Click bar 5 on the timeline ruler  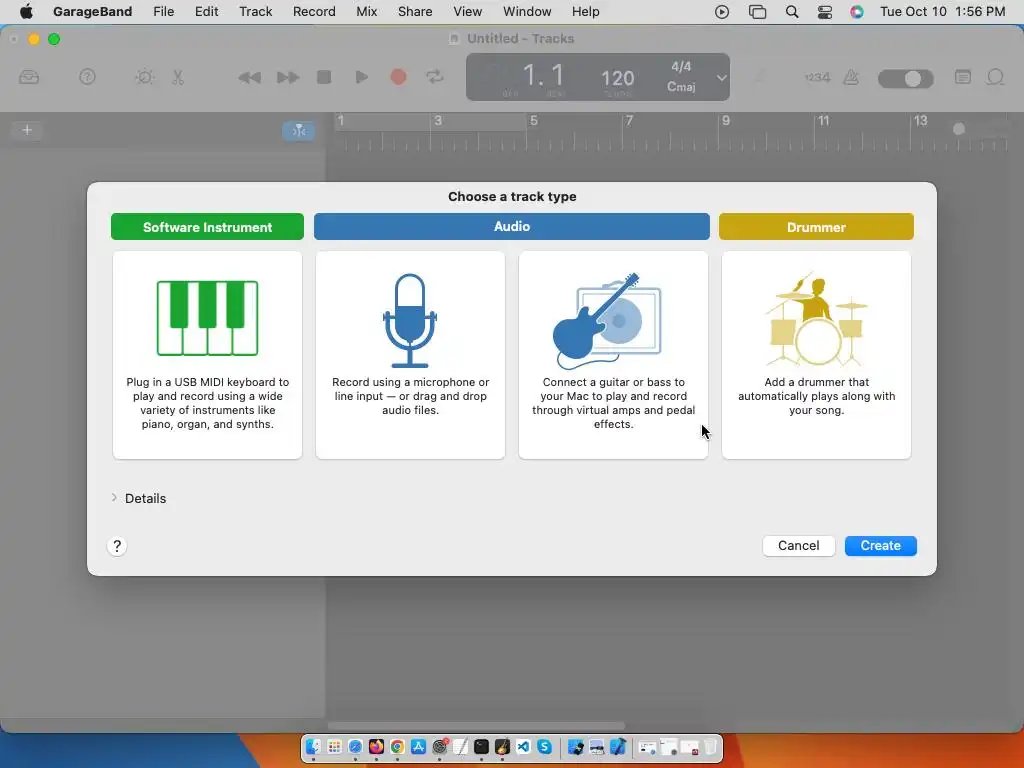(534, 121)
